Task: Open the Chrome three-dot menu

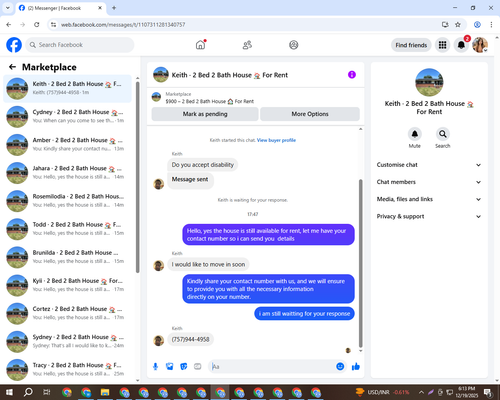Action: click(x=491, y=25)
